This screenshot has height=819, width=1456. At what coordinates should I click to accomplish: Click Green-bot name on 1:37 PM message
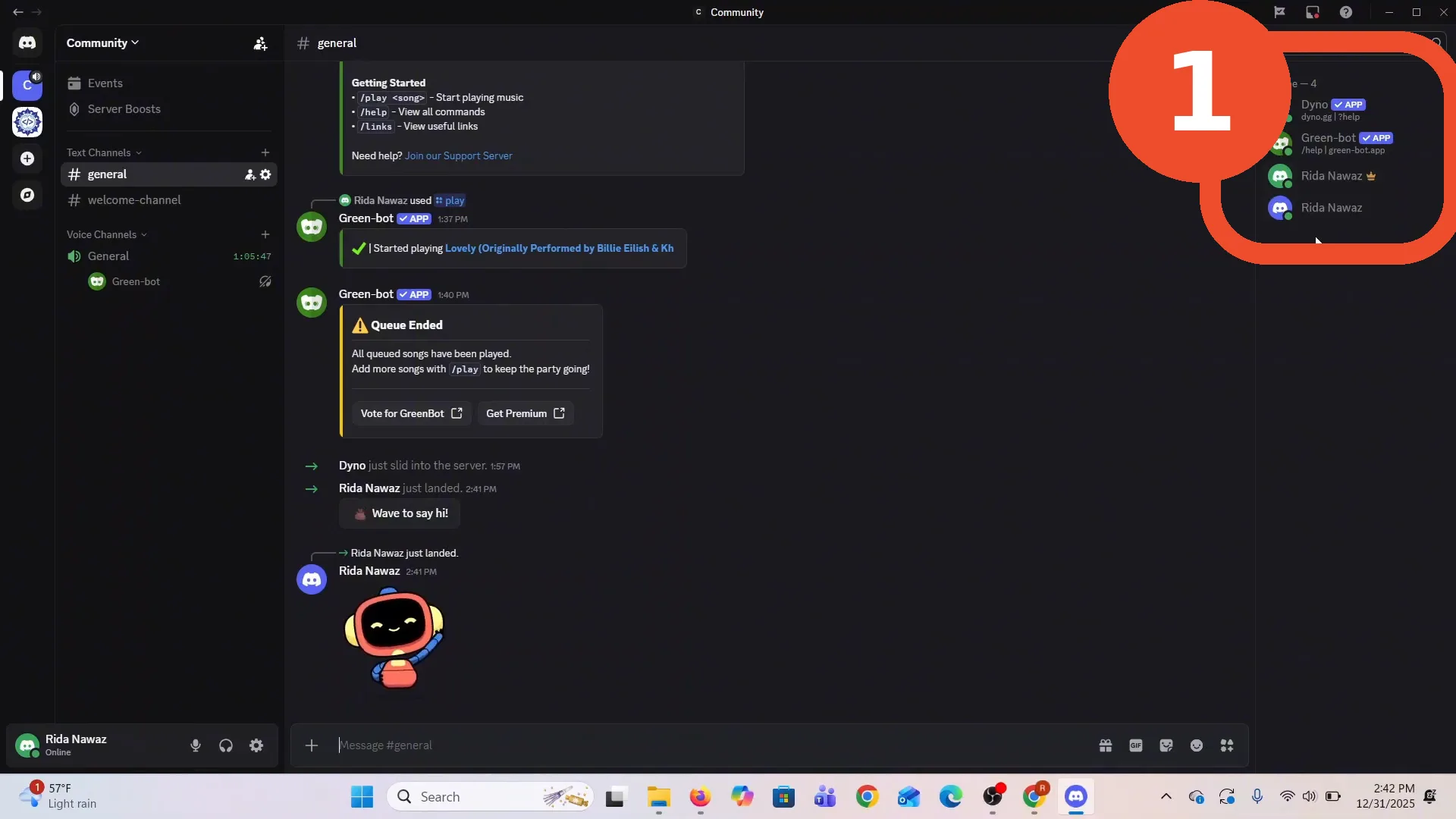coord(366,218)
